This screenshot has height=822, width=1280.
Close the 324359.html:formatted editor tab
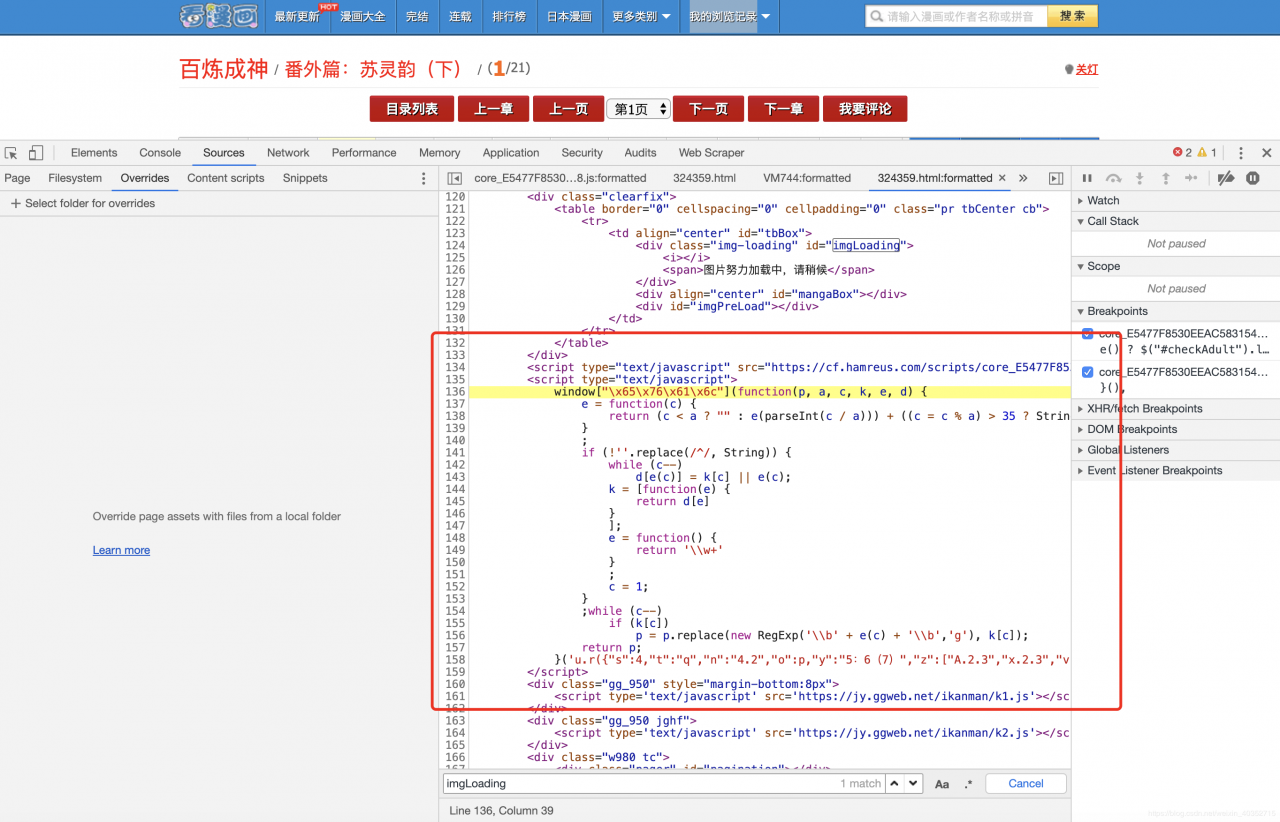[x=1002, y=178]
